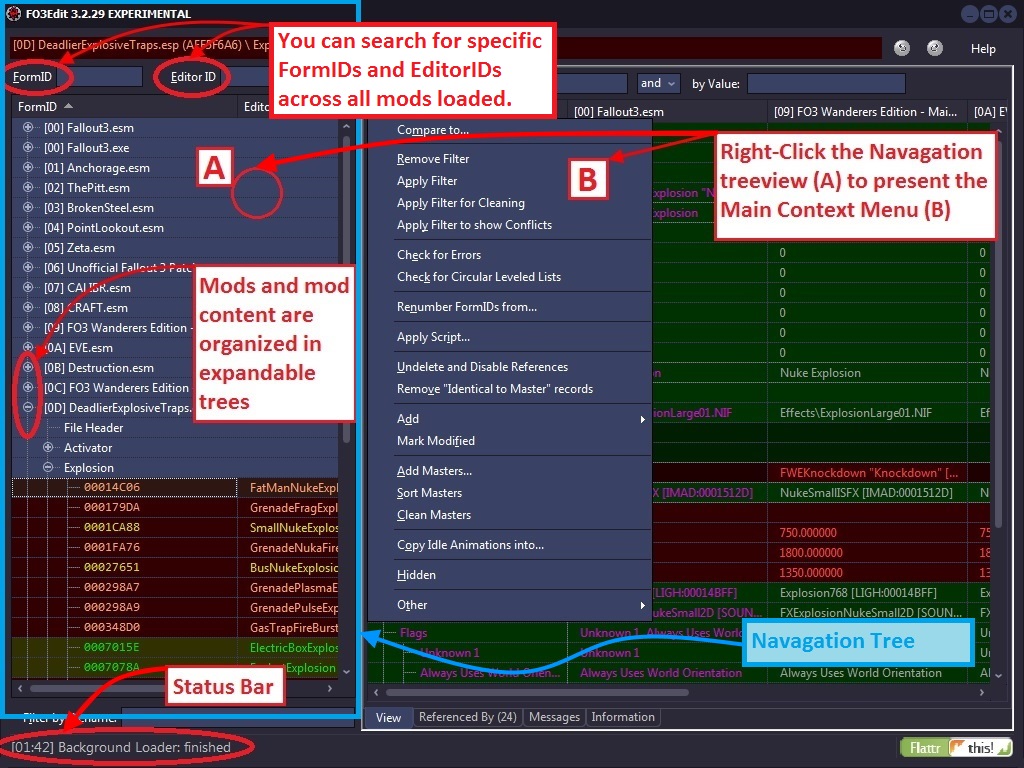Screen dimensions: 1024x768
Task: Expand the [0A] EVE.esm node
Action: [28, 347]
